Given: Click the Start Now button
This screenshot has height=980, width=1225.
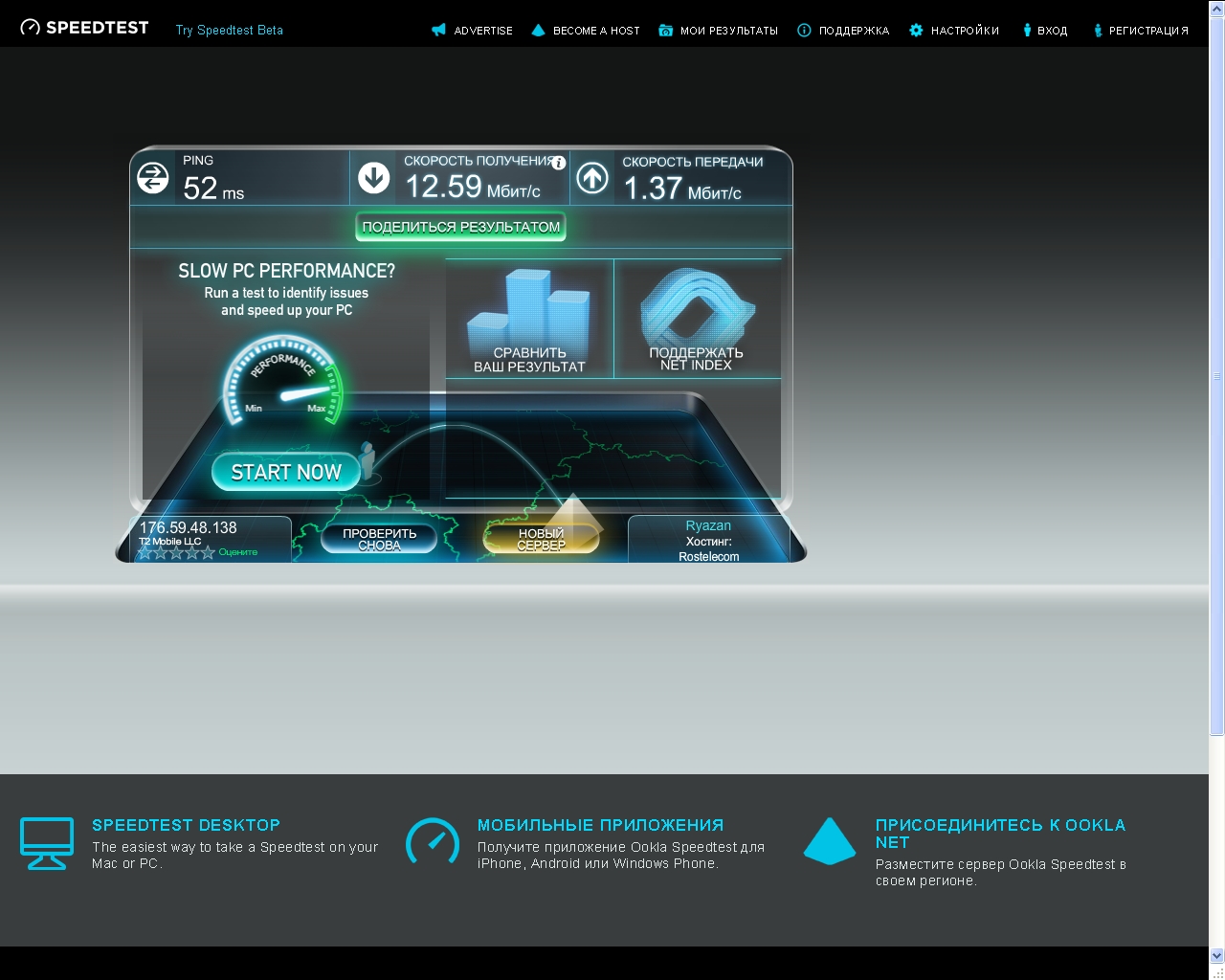Looking at the screenshot, I should (286, 472).
